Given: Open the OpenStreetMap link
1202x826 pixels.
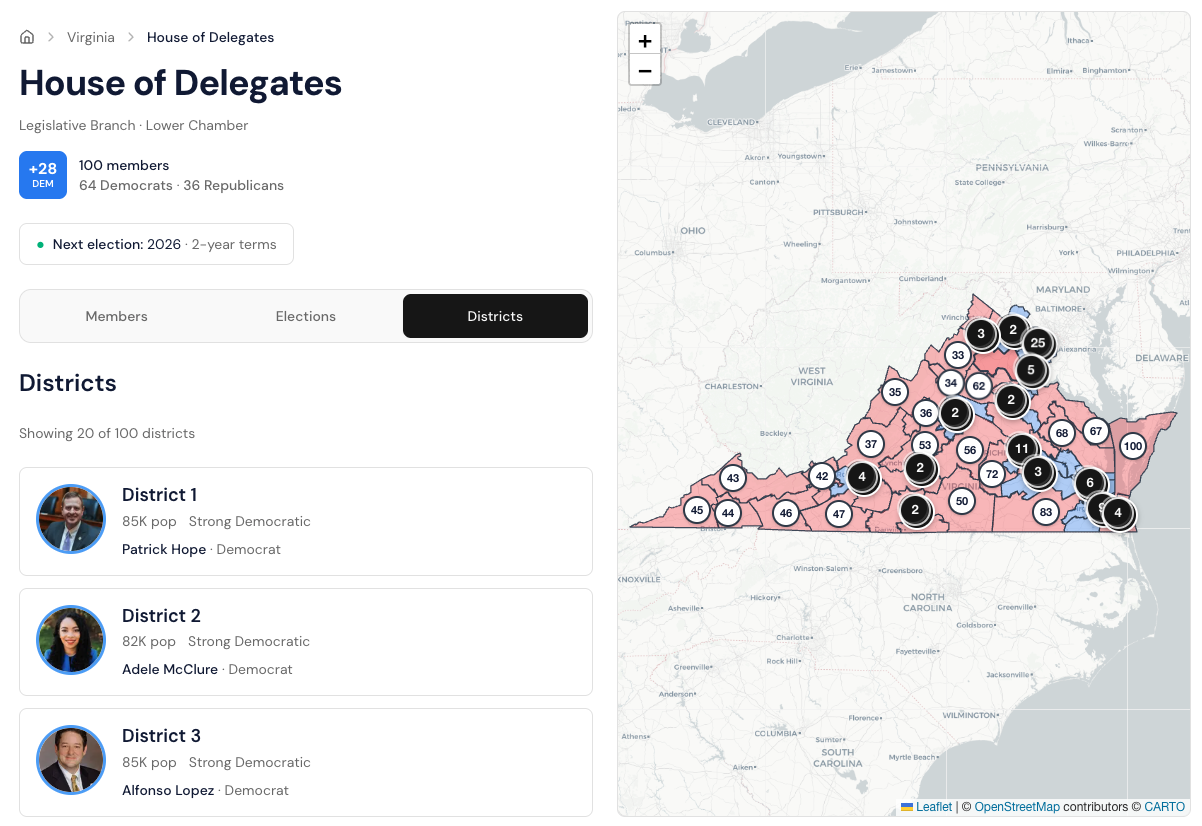Looking at the screenshot, I should 1016,807.
